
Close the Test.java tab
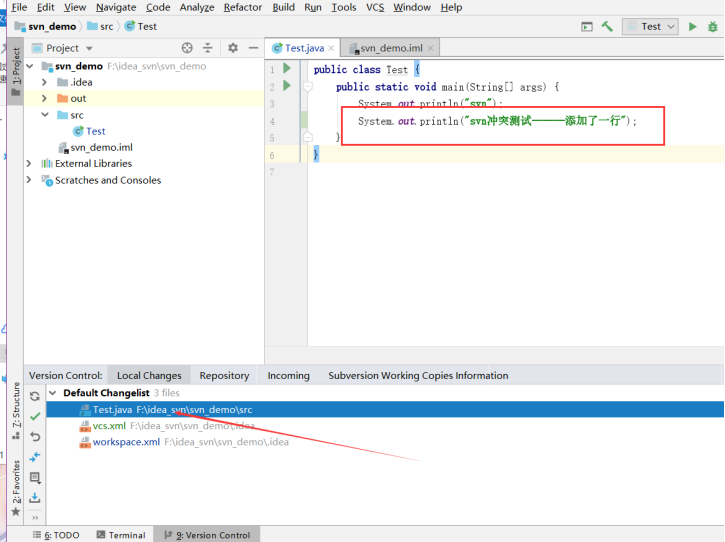click(331, 48)
